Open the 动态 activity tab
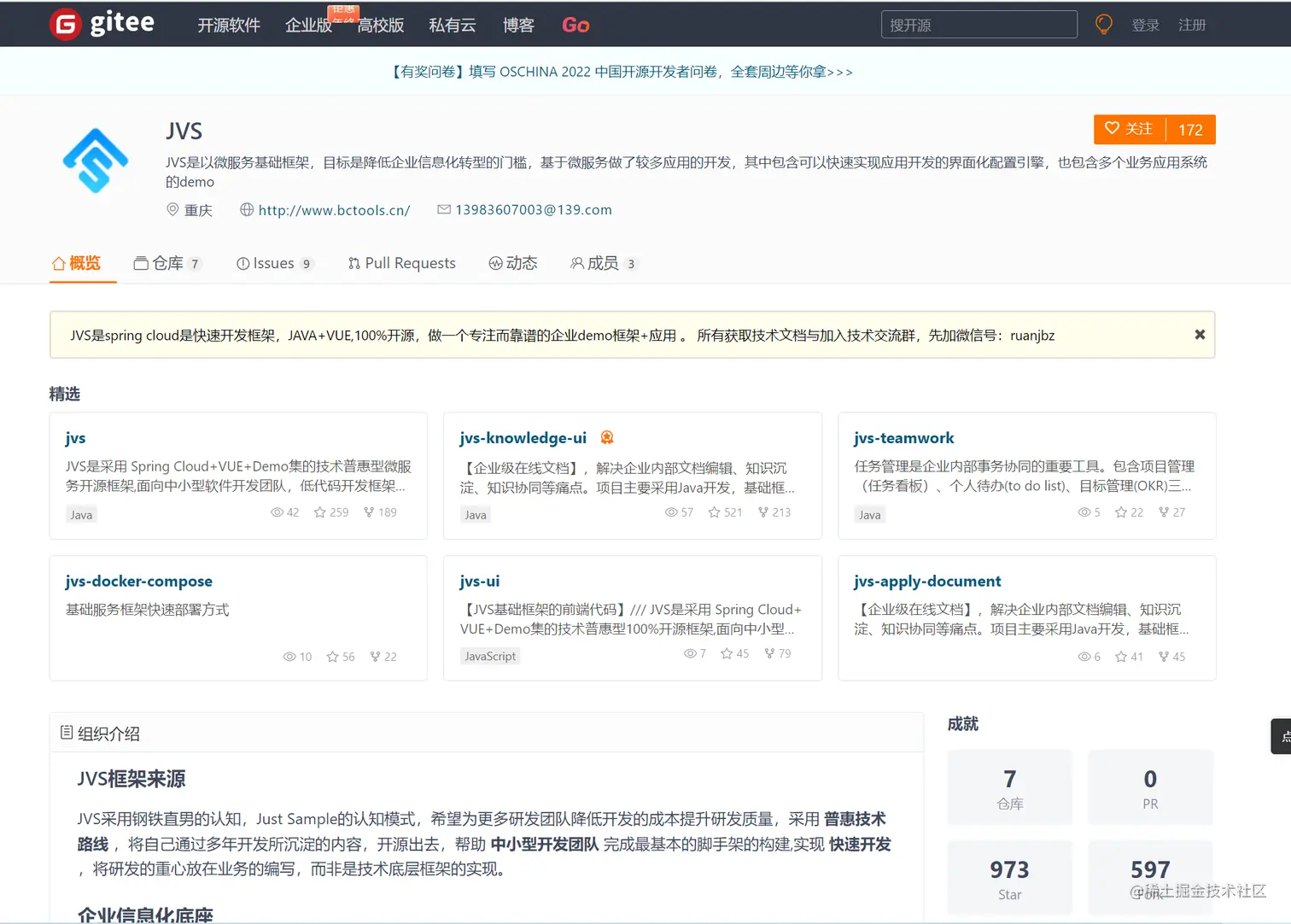 pos(513,263)
